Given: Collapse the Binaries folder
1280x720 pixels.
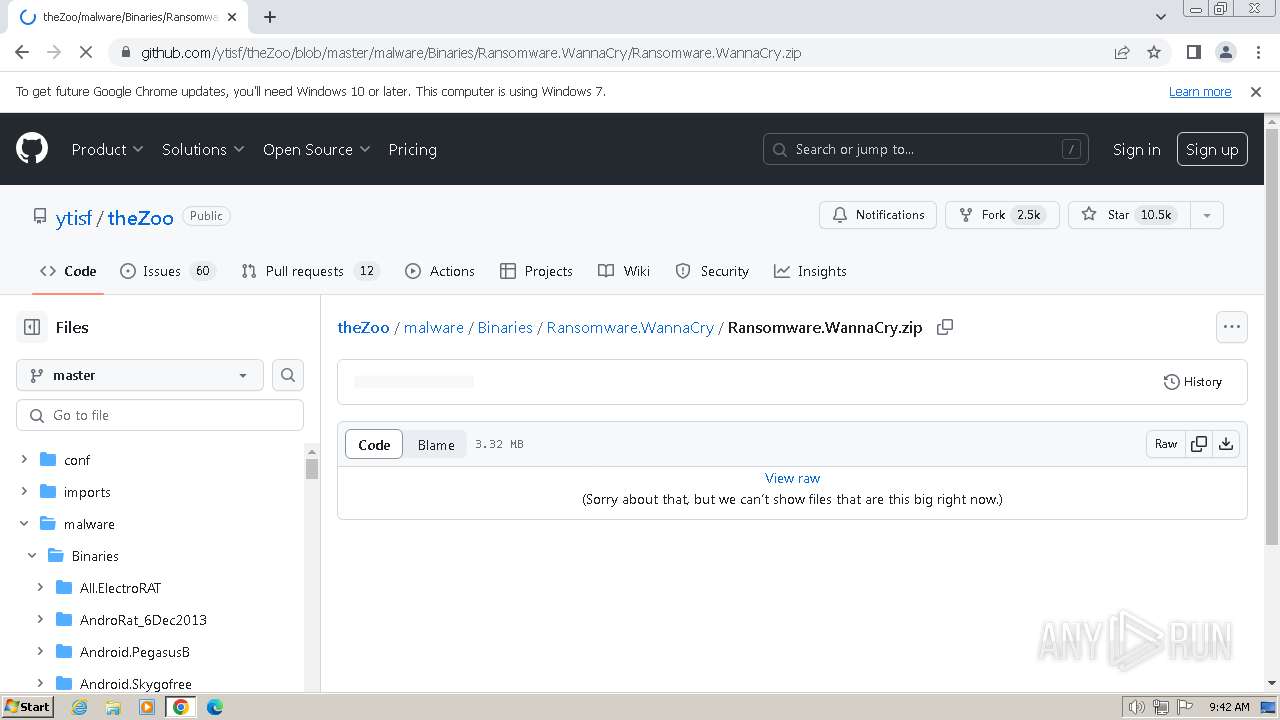Looking at the screenshot, I should [32, 556].
